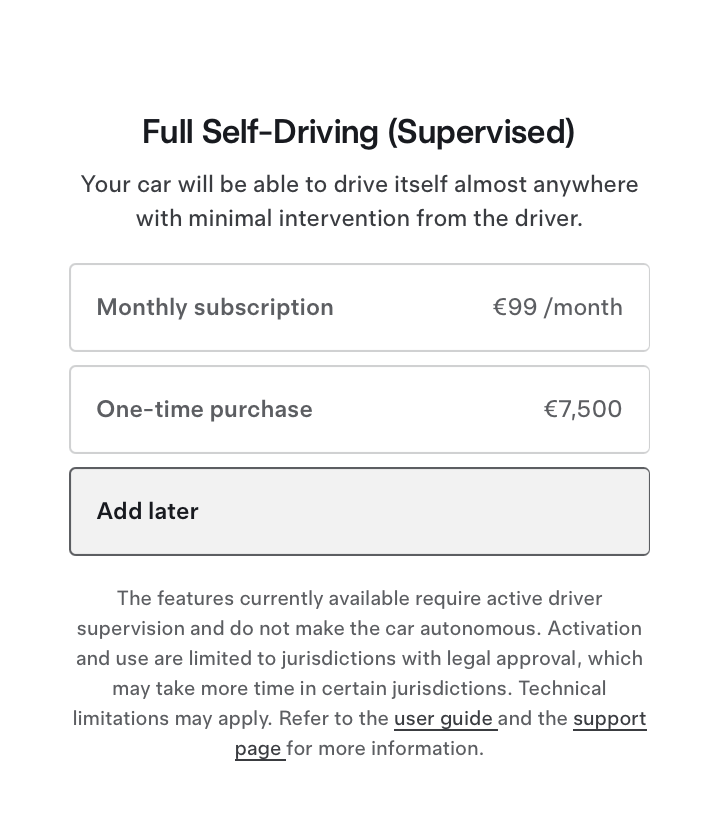Click "The features currently available" disclaimer line
The image size is (706, 818).
(x=359, y=599)
